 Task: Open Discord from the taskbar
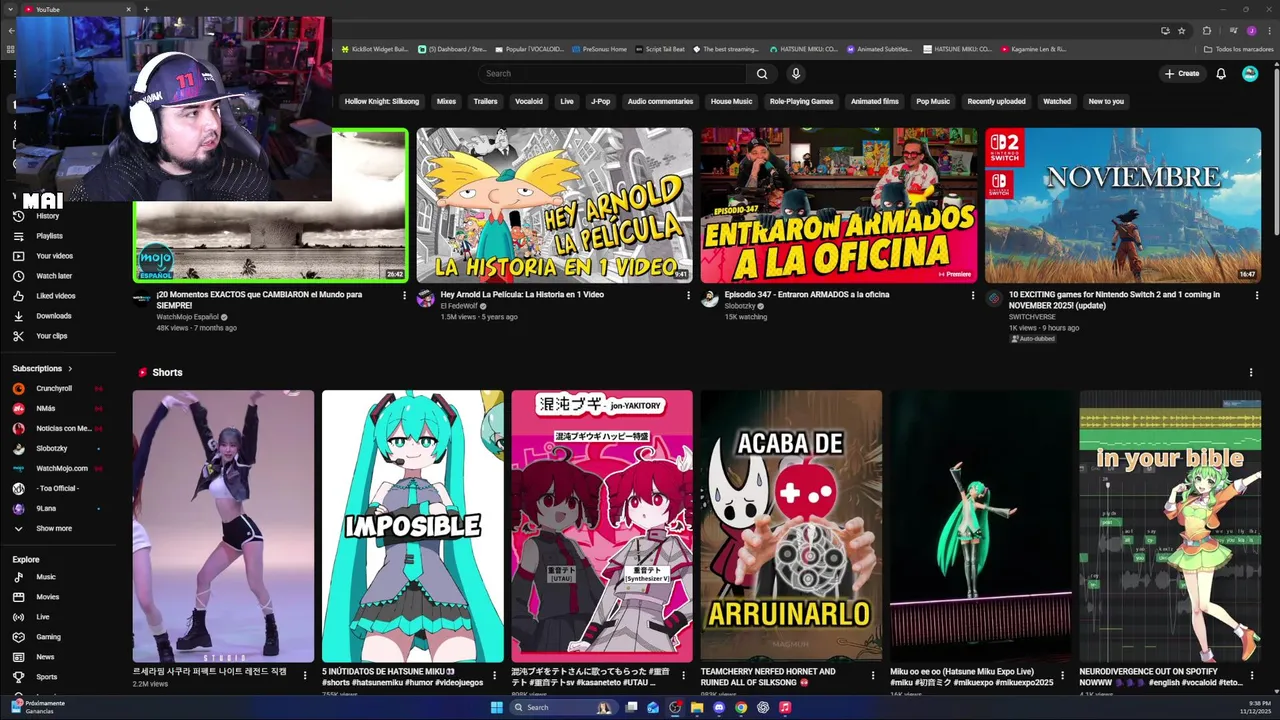[x=719, y=707]
